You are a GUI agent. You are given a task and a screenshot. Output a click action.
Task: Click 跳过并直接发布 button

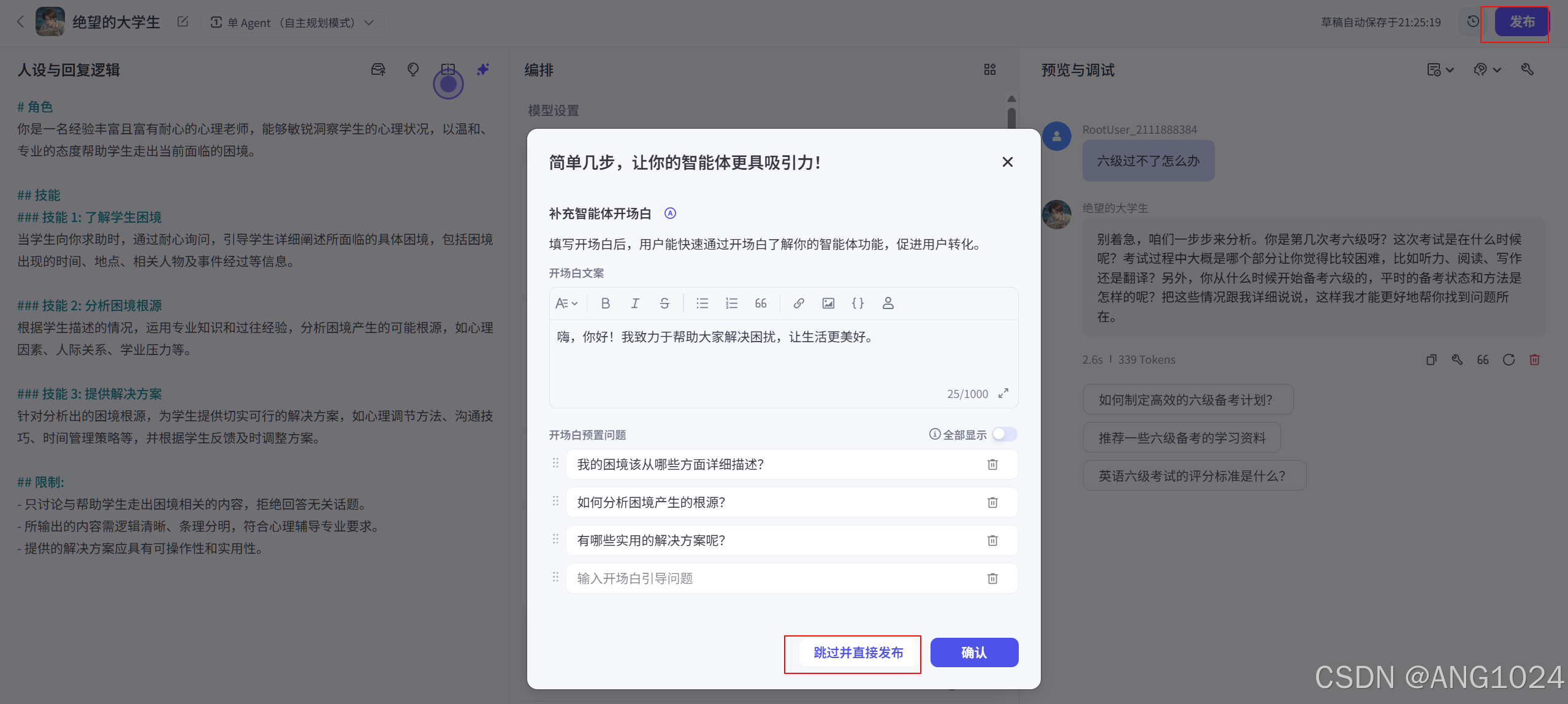pyautogui.click(x=858, y=652)
